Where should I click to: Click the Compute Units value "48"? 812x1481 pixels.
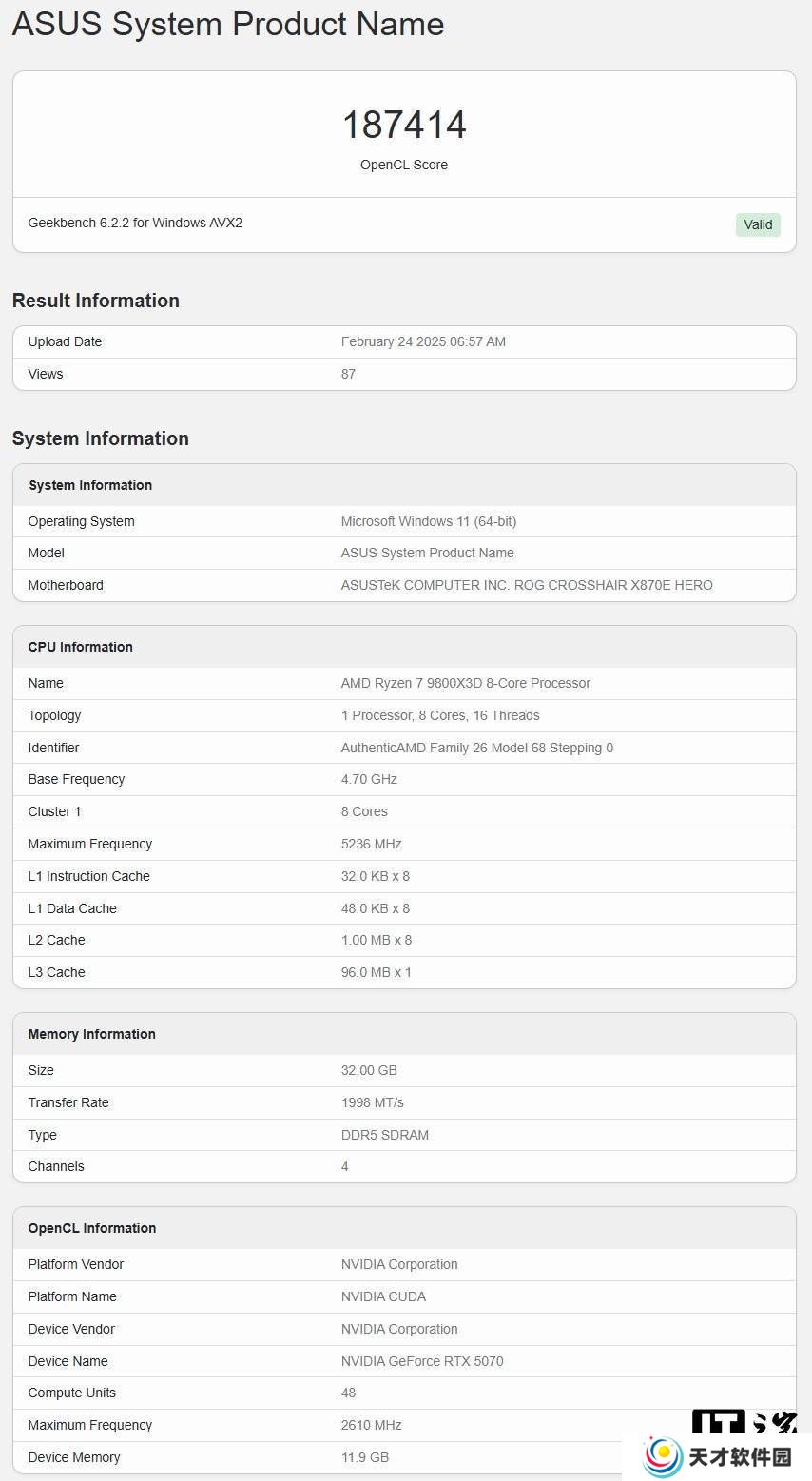coord(348,1393)
